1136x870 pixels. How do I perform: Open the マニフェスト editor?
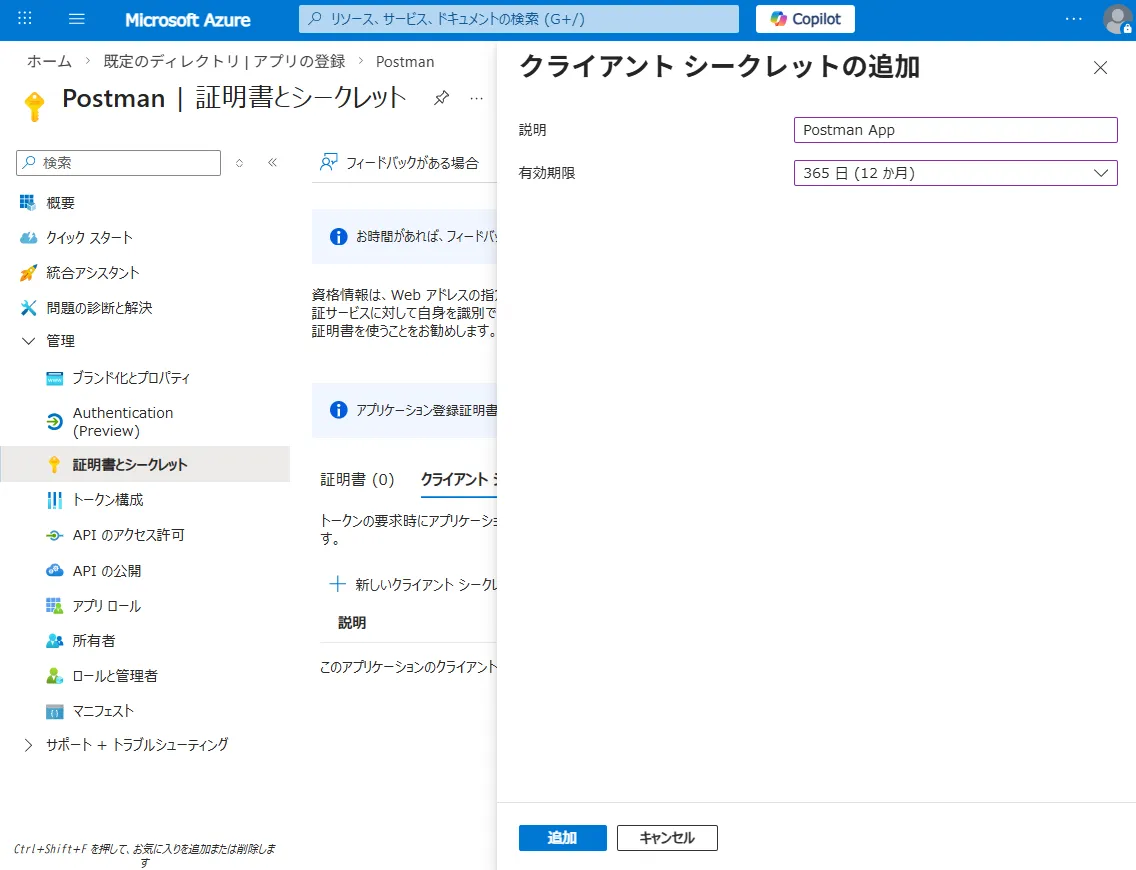tap(105, 710)
